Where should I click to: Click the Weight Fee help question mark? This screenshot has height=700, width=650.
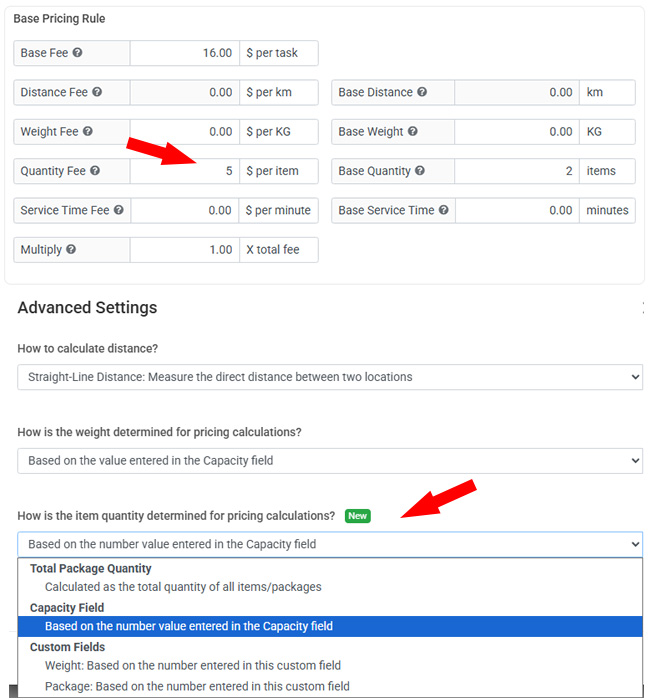(x=88, y=131)
